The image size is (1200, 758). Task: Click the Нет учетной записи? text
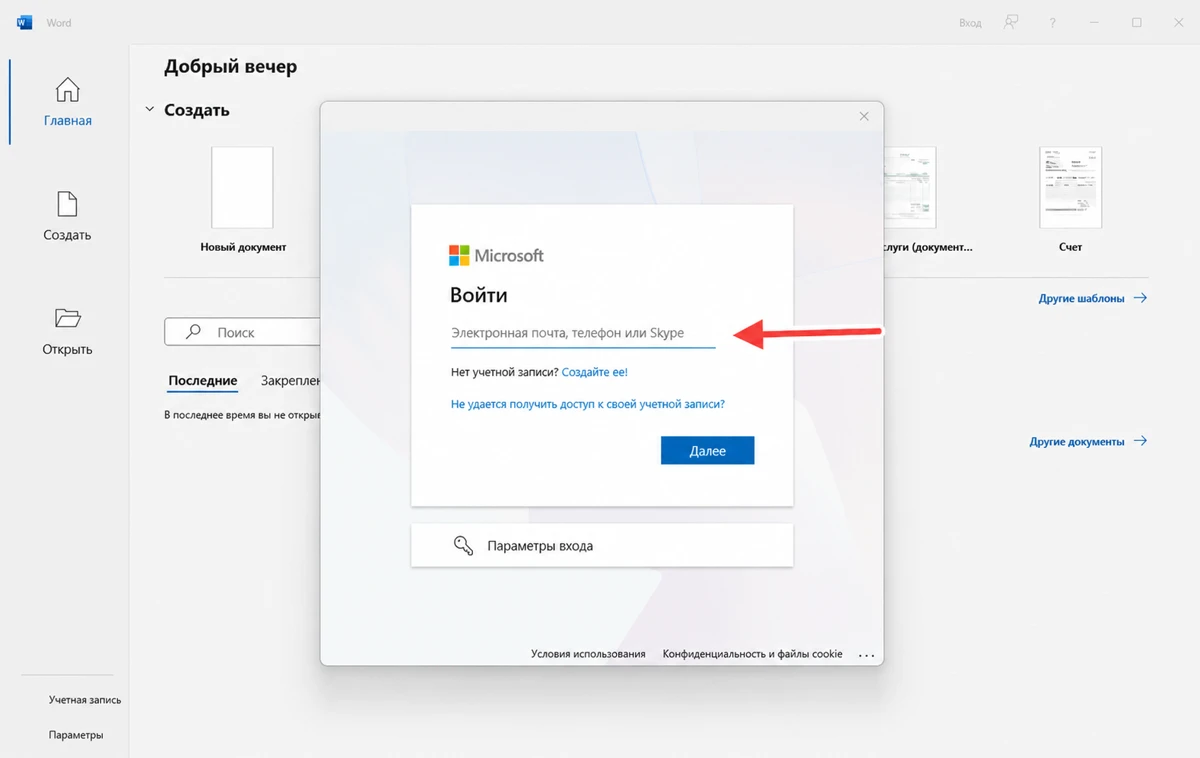pyautogui.click(x=504, y=372)
